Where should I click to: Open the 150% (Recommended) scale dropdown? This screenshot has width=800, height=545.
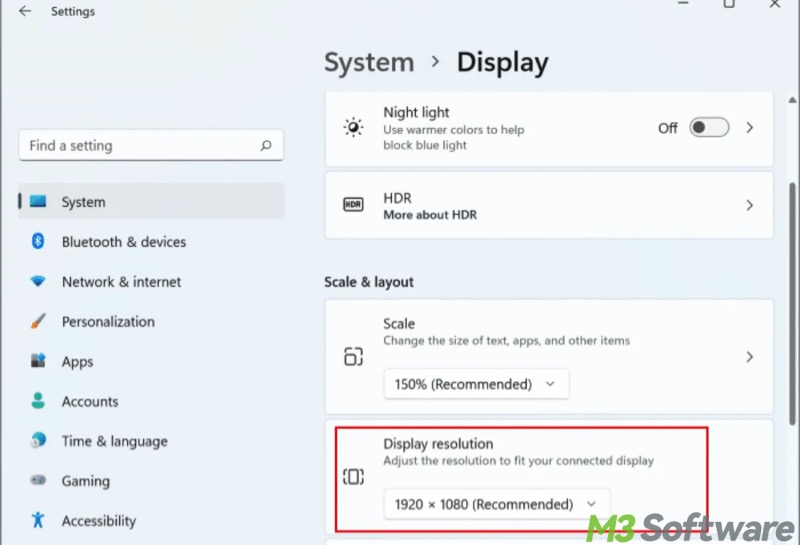[476, 384]
